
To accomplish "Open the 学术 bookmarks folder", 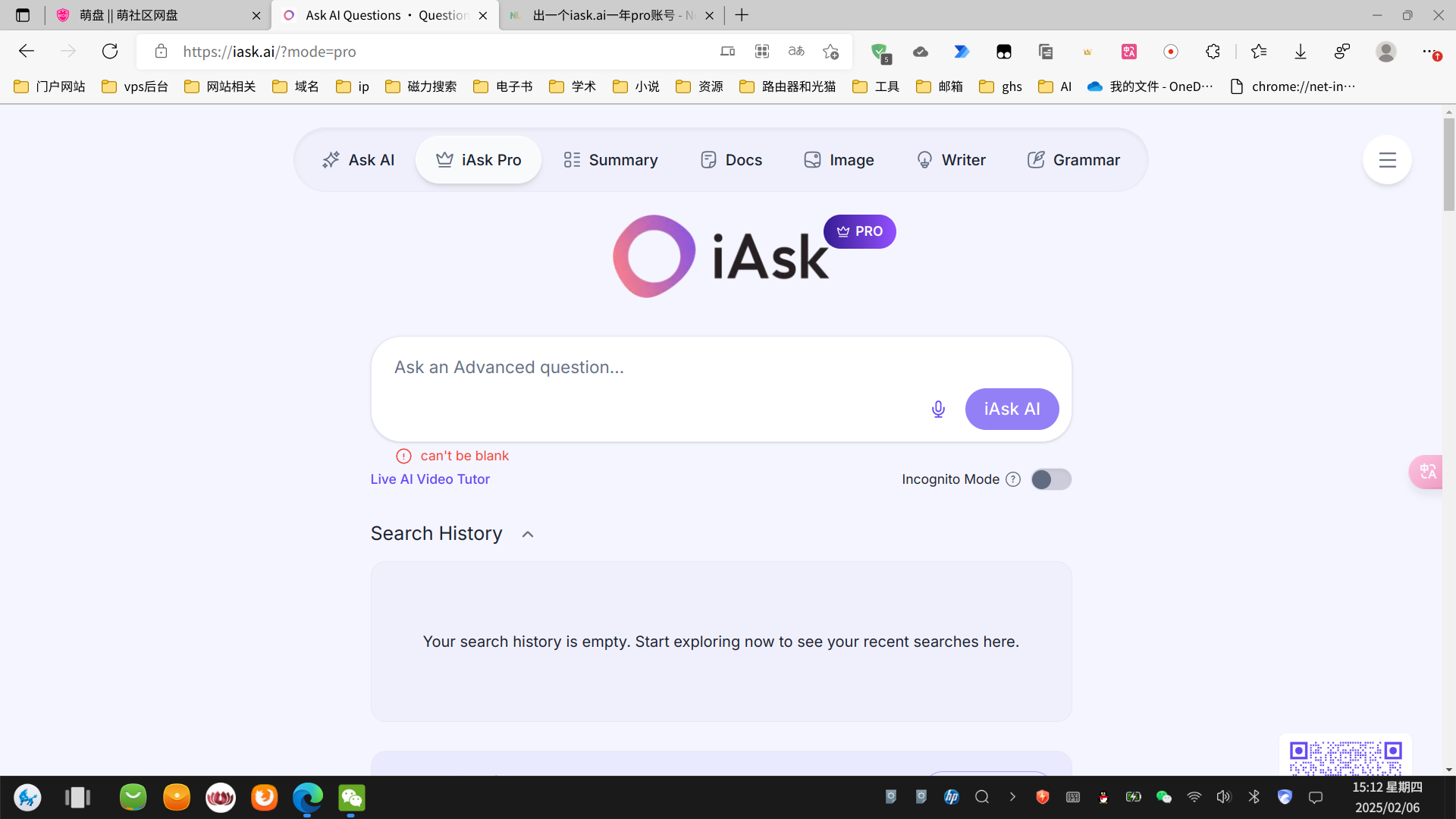I will pyautogui.click(x=573, y=86).
